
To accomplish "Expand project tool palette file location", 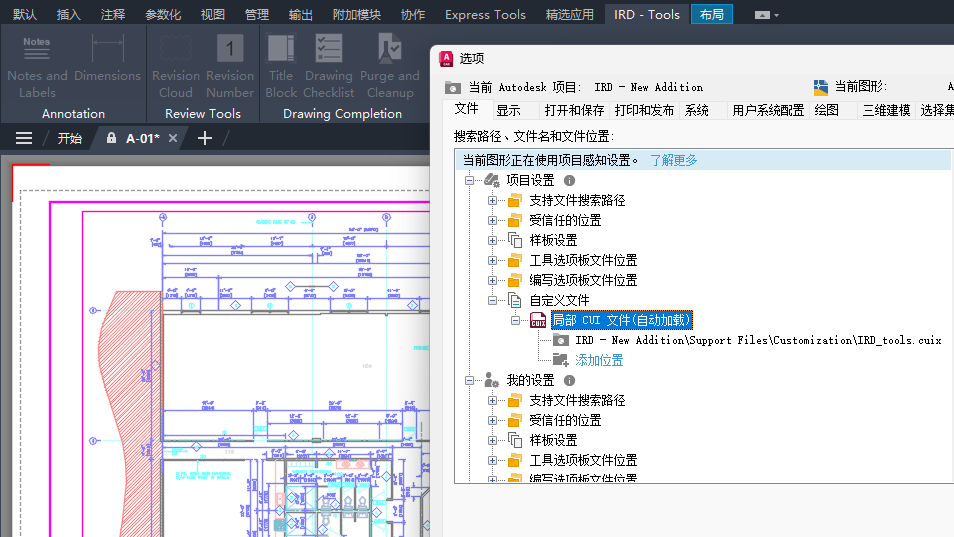I will pos(492,260).
